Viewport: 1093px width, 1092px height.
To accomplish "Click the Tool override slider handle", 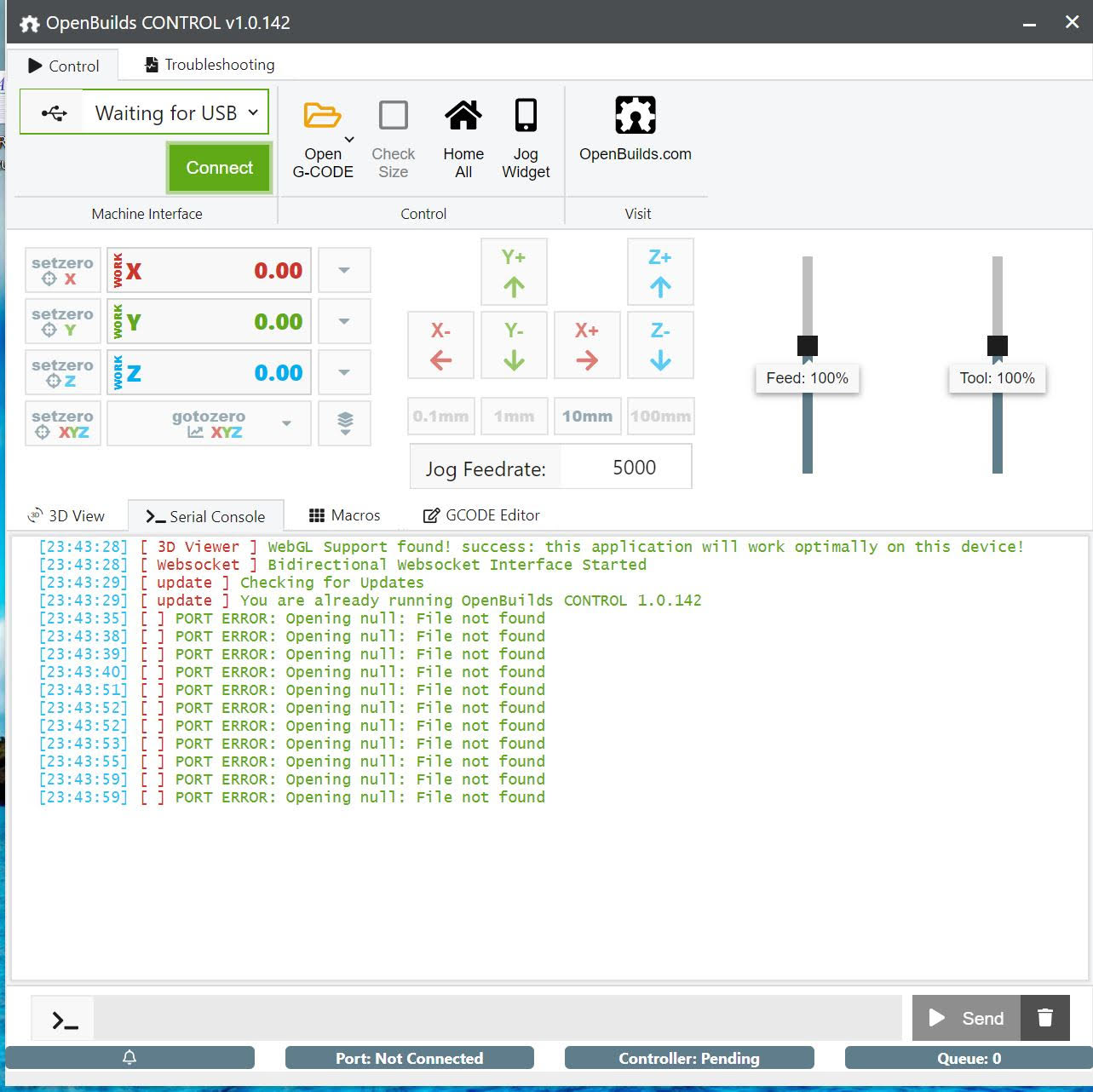I will (x=998, y=345).
